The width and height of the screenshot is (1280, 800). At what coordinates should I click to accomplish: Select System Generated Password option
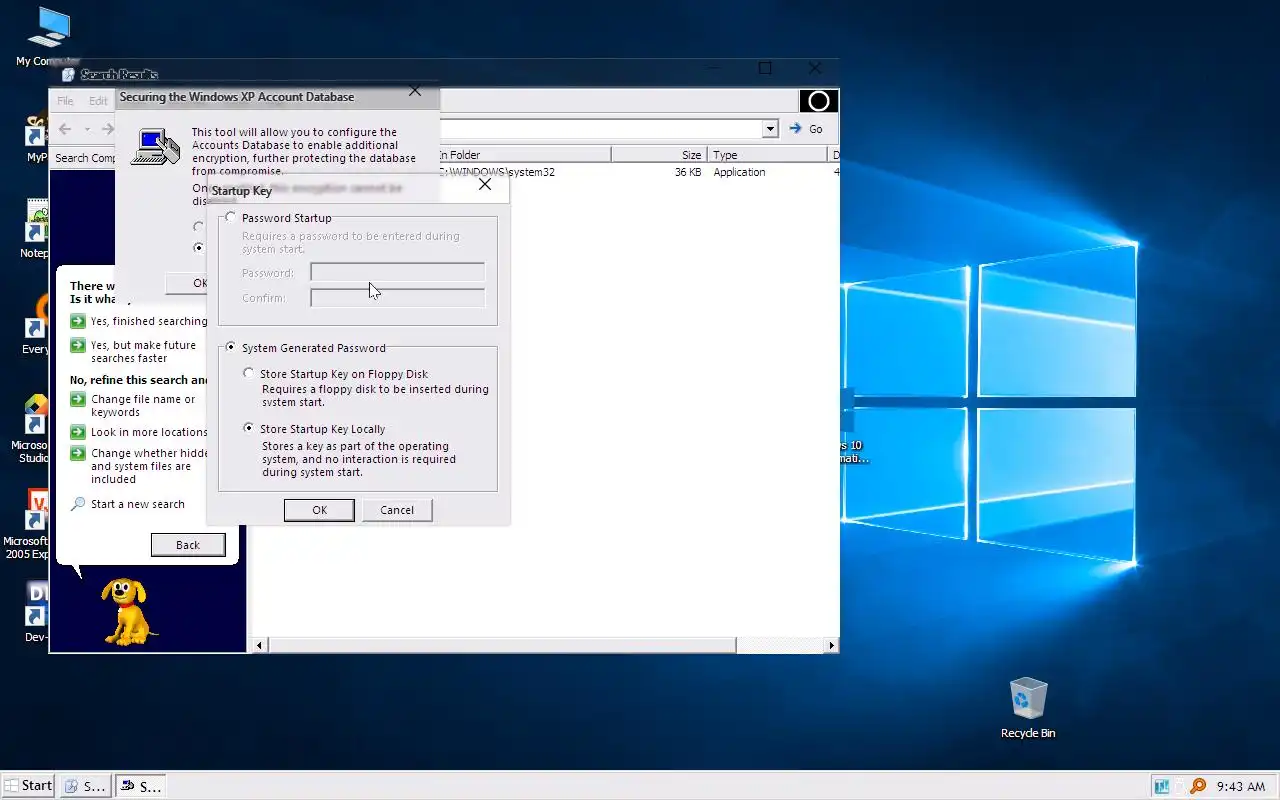(232, 348)
